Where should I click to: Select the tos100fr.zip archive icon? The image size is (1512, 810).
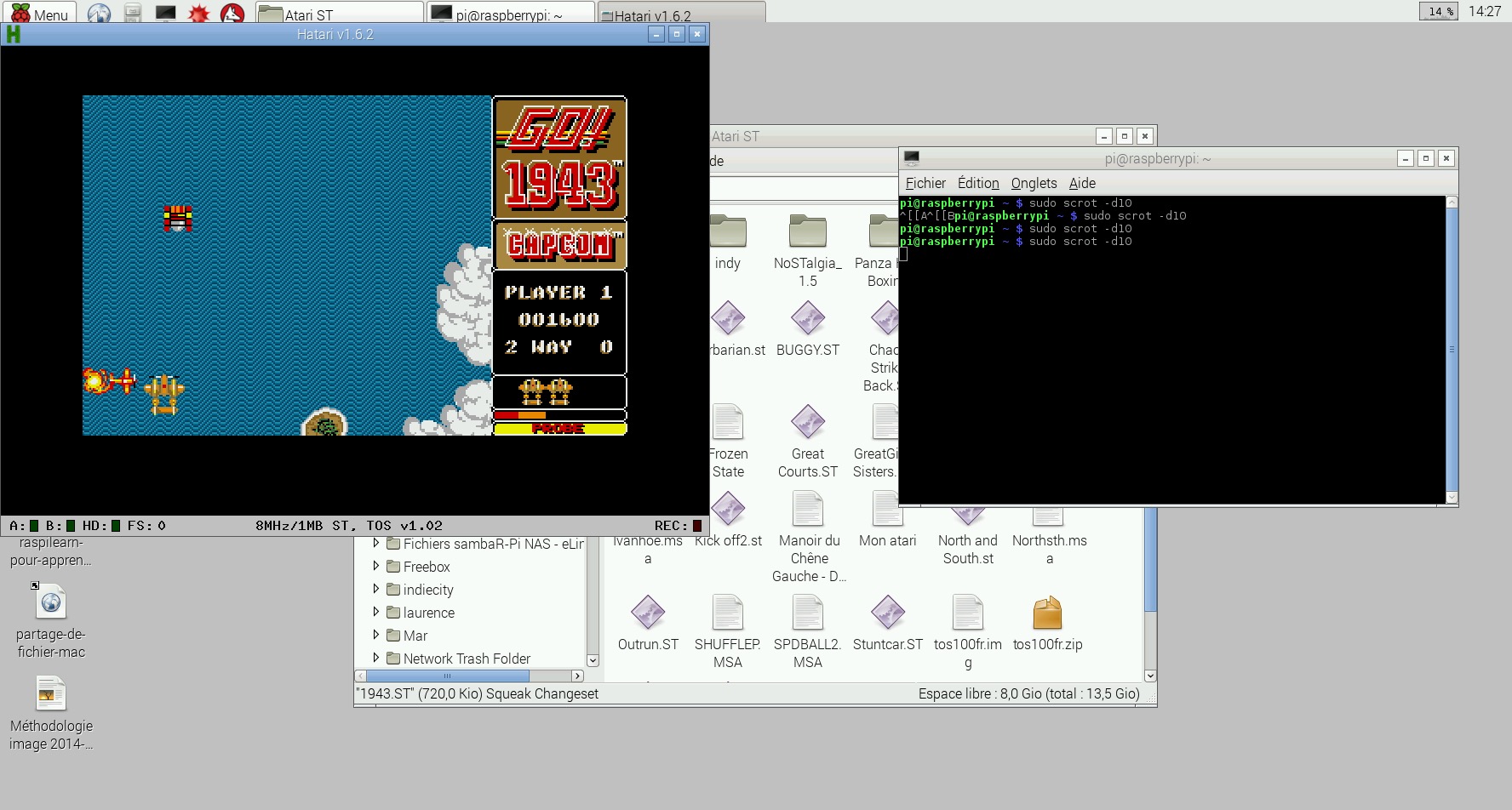click(1047, 613)
